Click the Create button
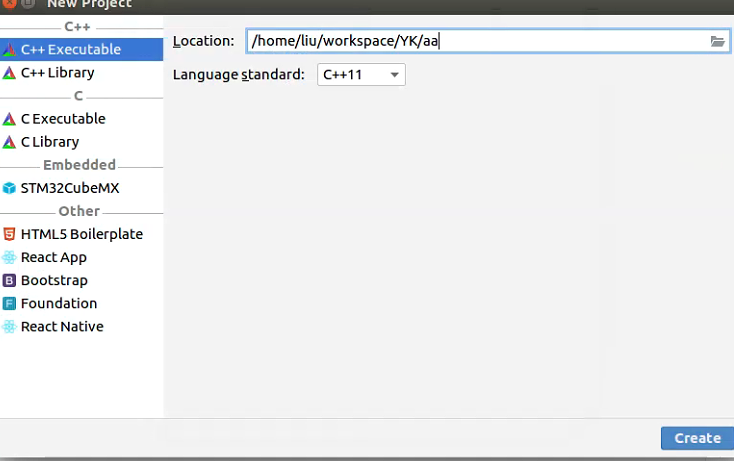Viewport: 735px width, 461px height. pos(698,438)
